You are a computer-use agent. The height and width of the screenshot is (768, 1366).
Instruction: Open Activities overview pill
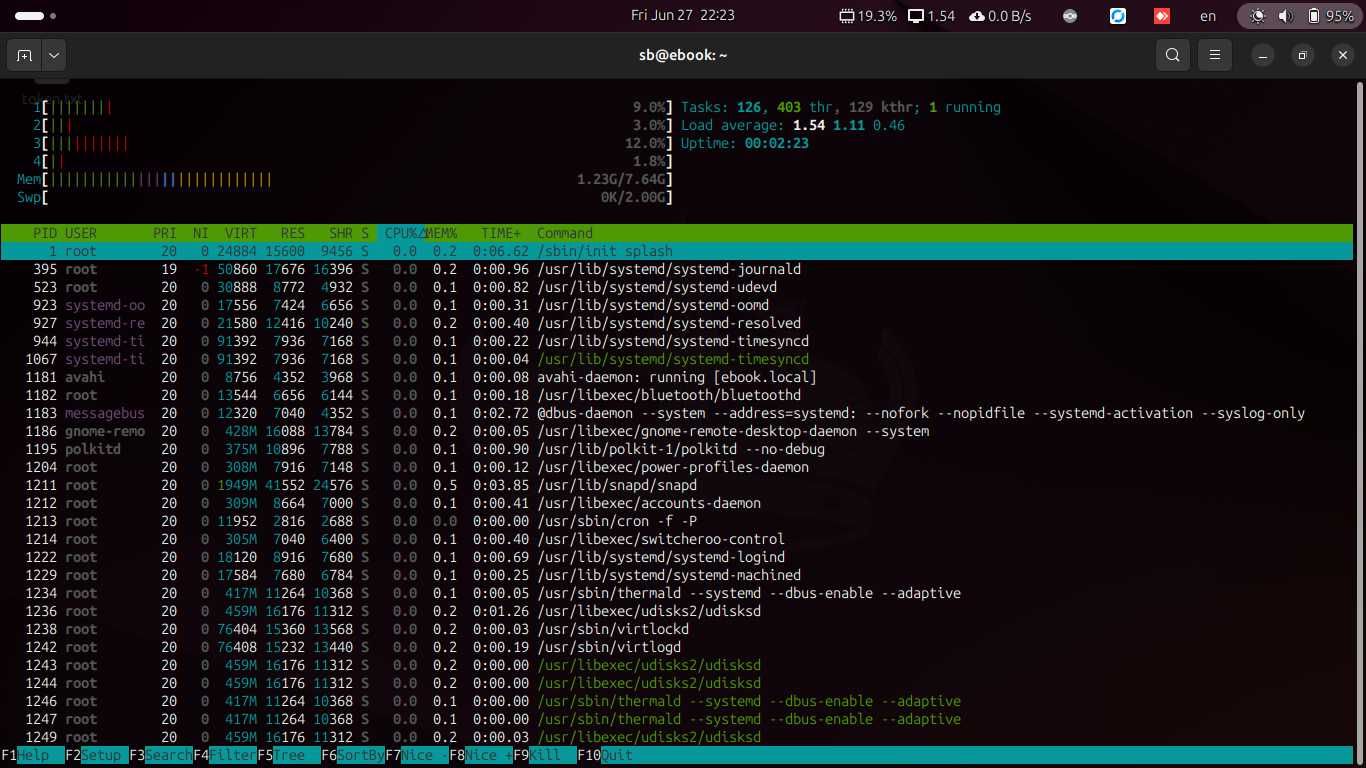pyautogui.click(x=36, y=16)
